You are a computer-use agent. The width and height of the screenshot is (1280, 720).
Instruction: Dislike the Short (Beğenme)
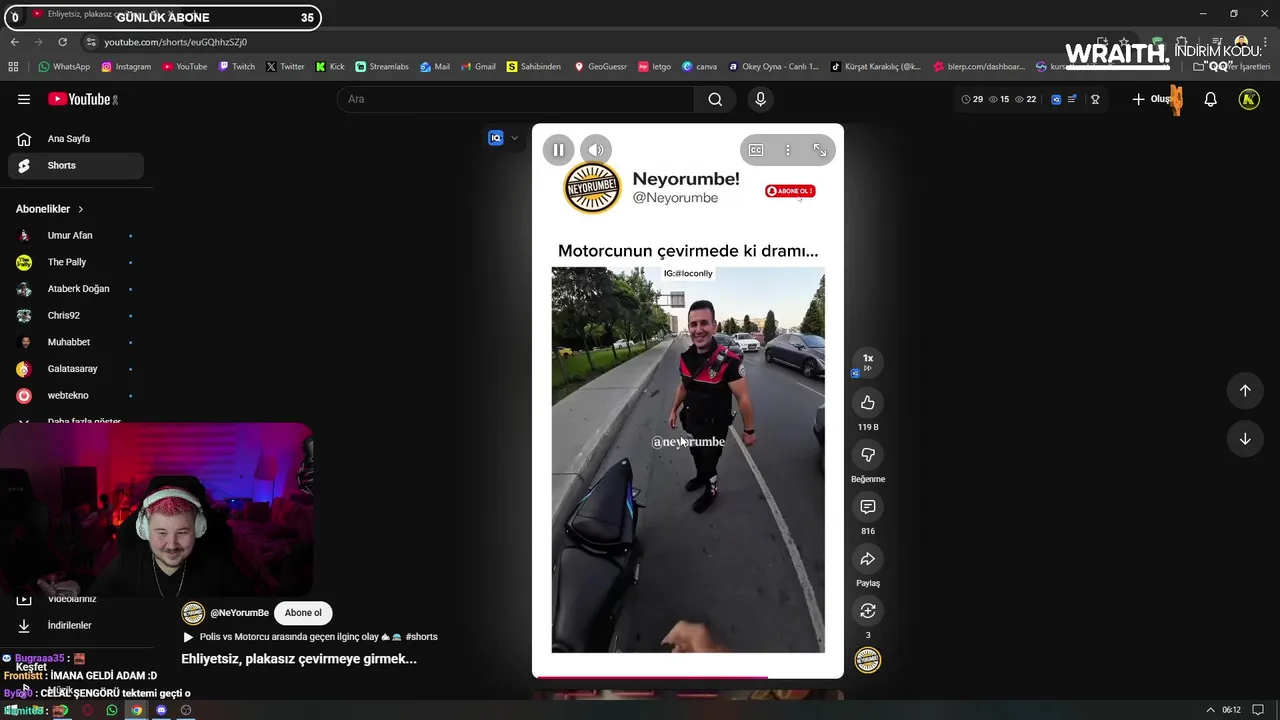tap(868, 455)
